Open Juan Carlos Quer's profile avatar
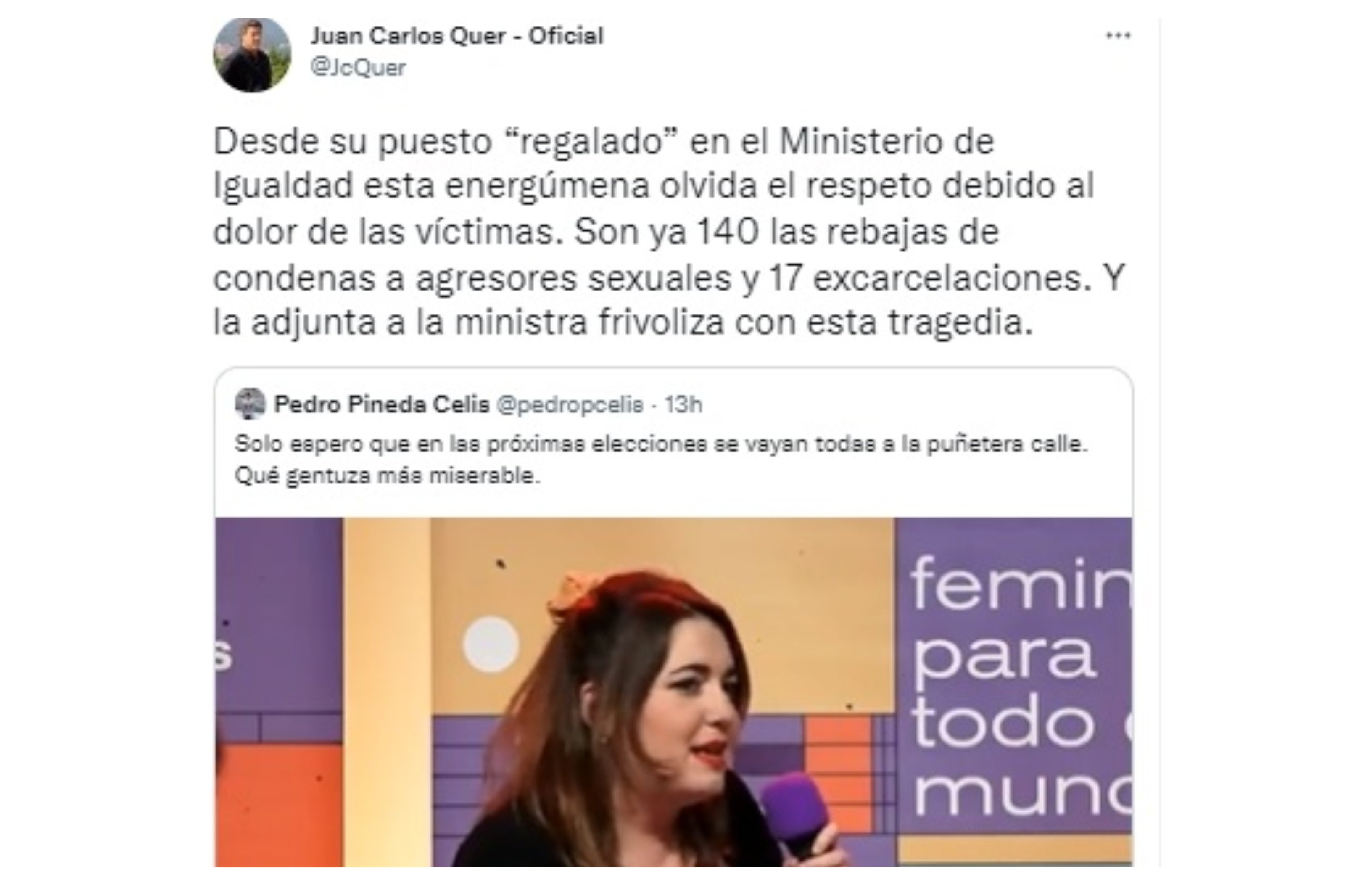Viewport: 1372px width, 885px height. click(x=252, y=55)
